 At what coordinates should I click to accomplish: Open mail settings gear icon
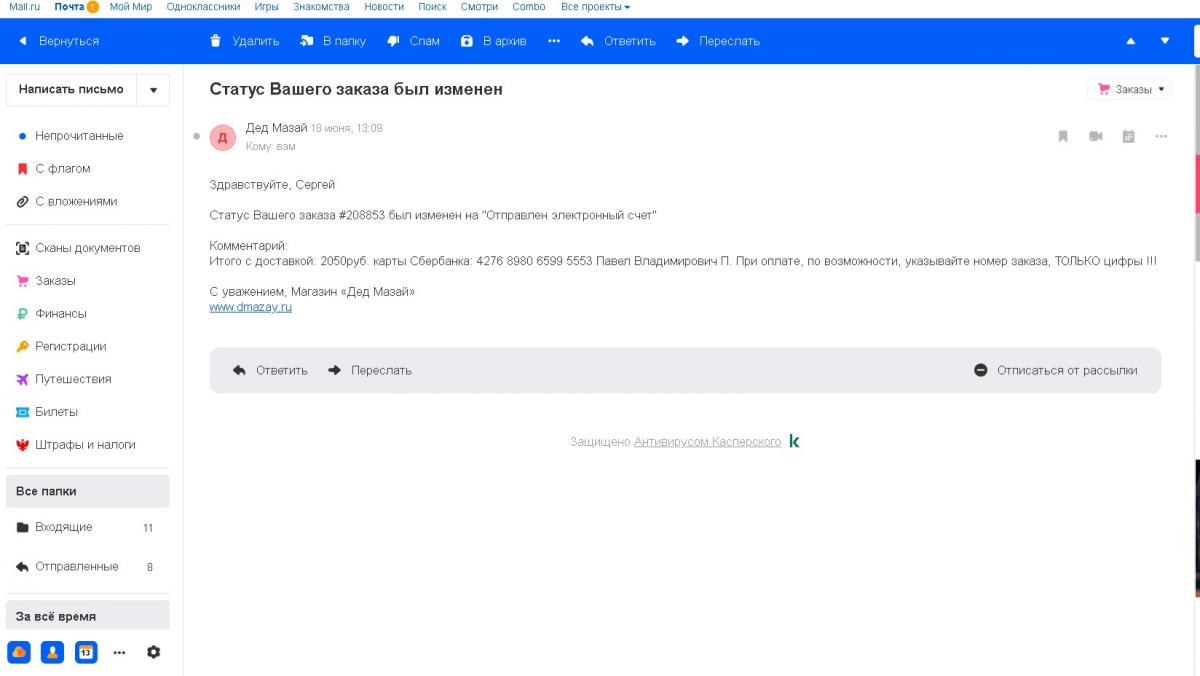(x=153, y=652)
